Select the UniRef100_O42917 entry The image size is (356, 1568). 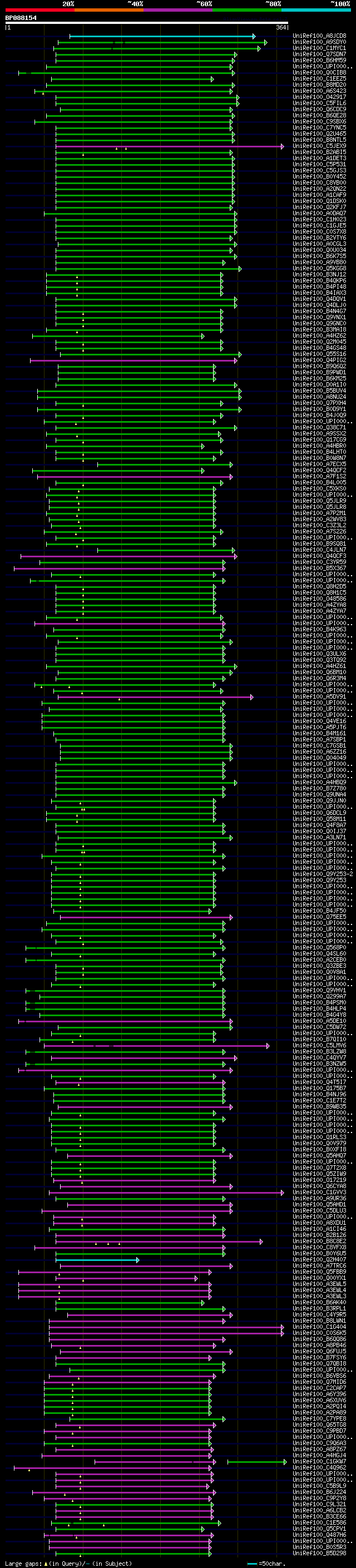(319, 97)
